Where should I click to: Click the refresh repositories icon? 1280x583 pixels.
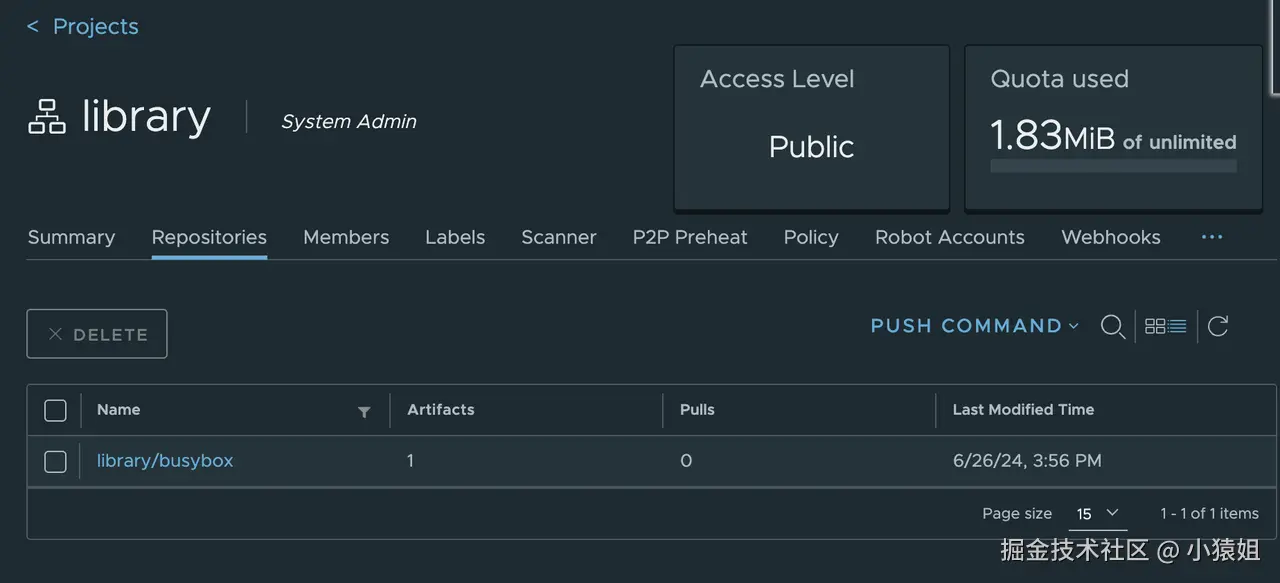coord(1218,326)
